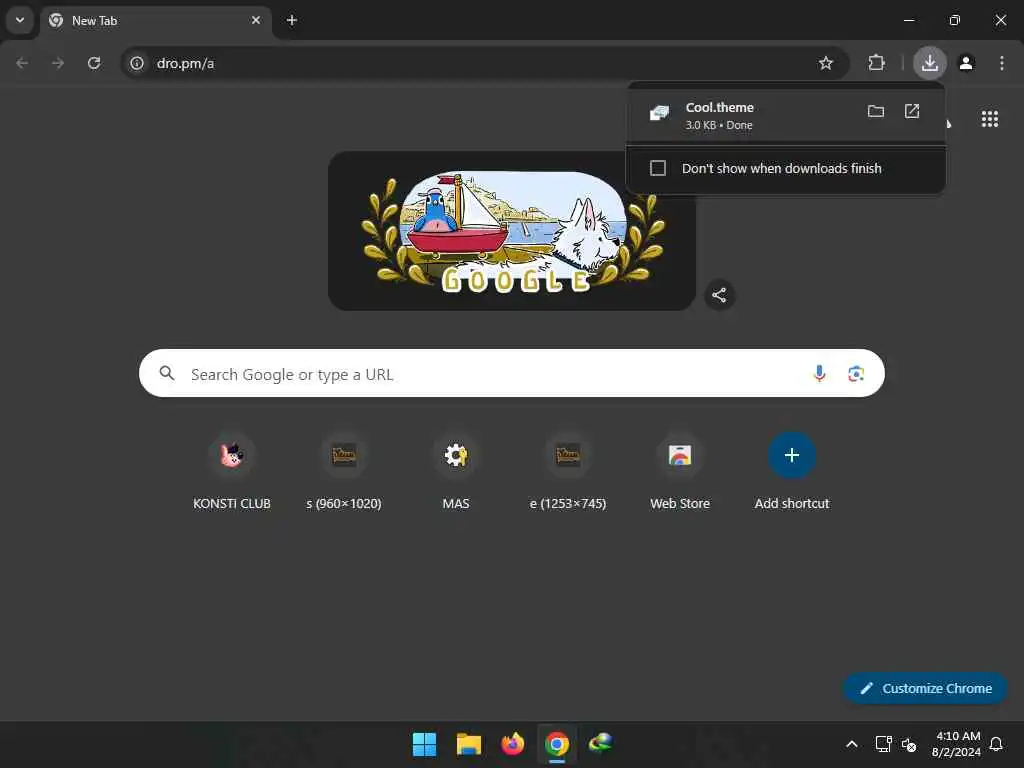This screenshot has width=1024, height=768.
Task: Open the Chrome profile avatar
Action: 966,63
